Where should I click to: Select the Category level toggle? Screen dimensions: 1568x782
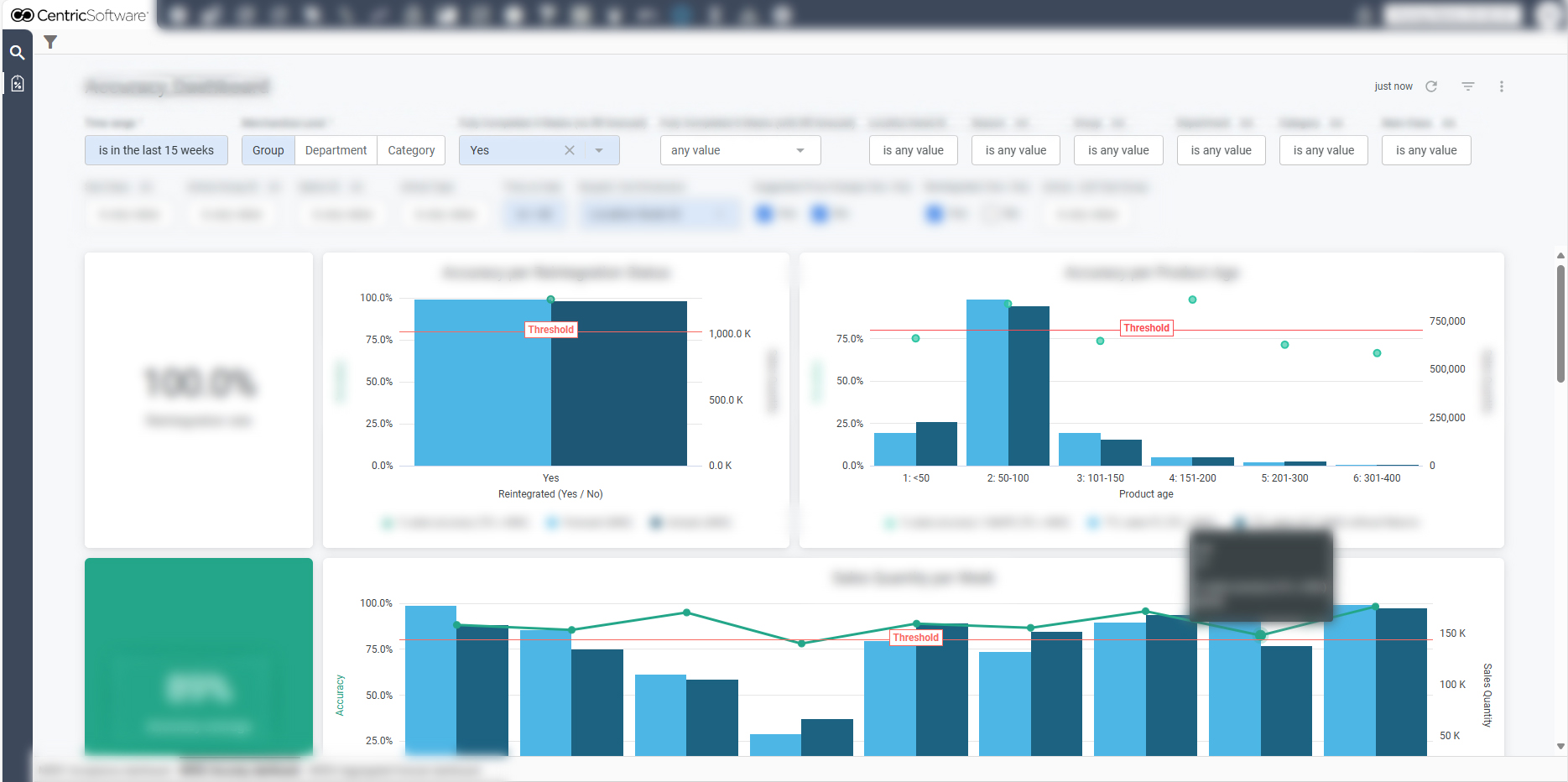coord(411,150)
